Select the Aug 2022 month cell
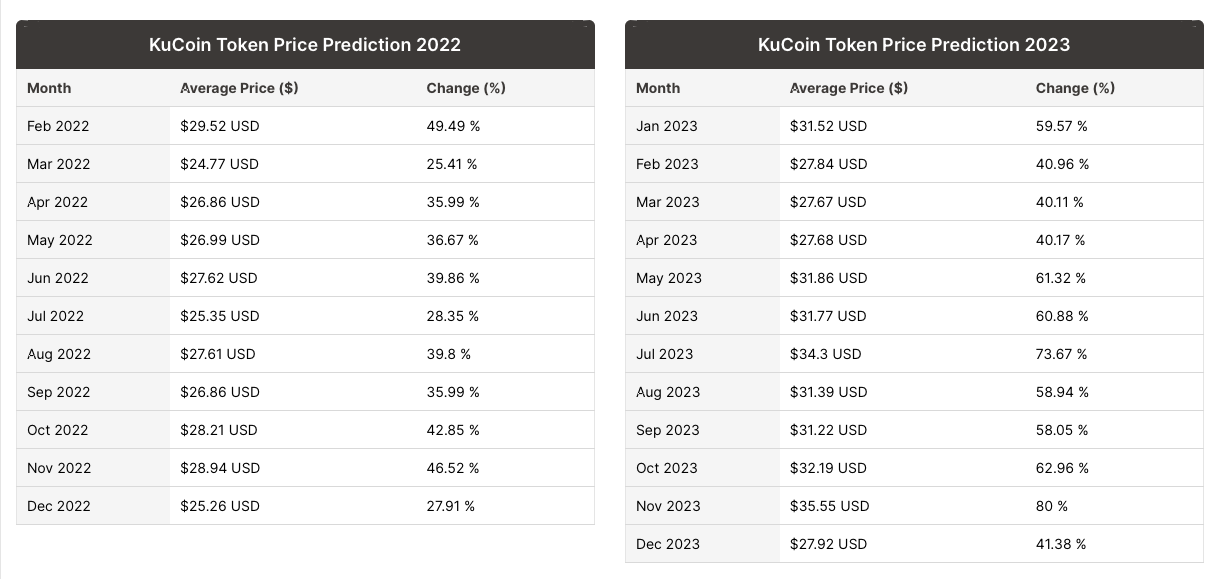This screenshot has height=579, width=1218. (59, 354)
